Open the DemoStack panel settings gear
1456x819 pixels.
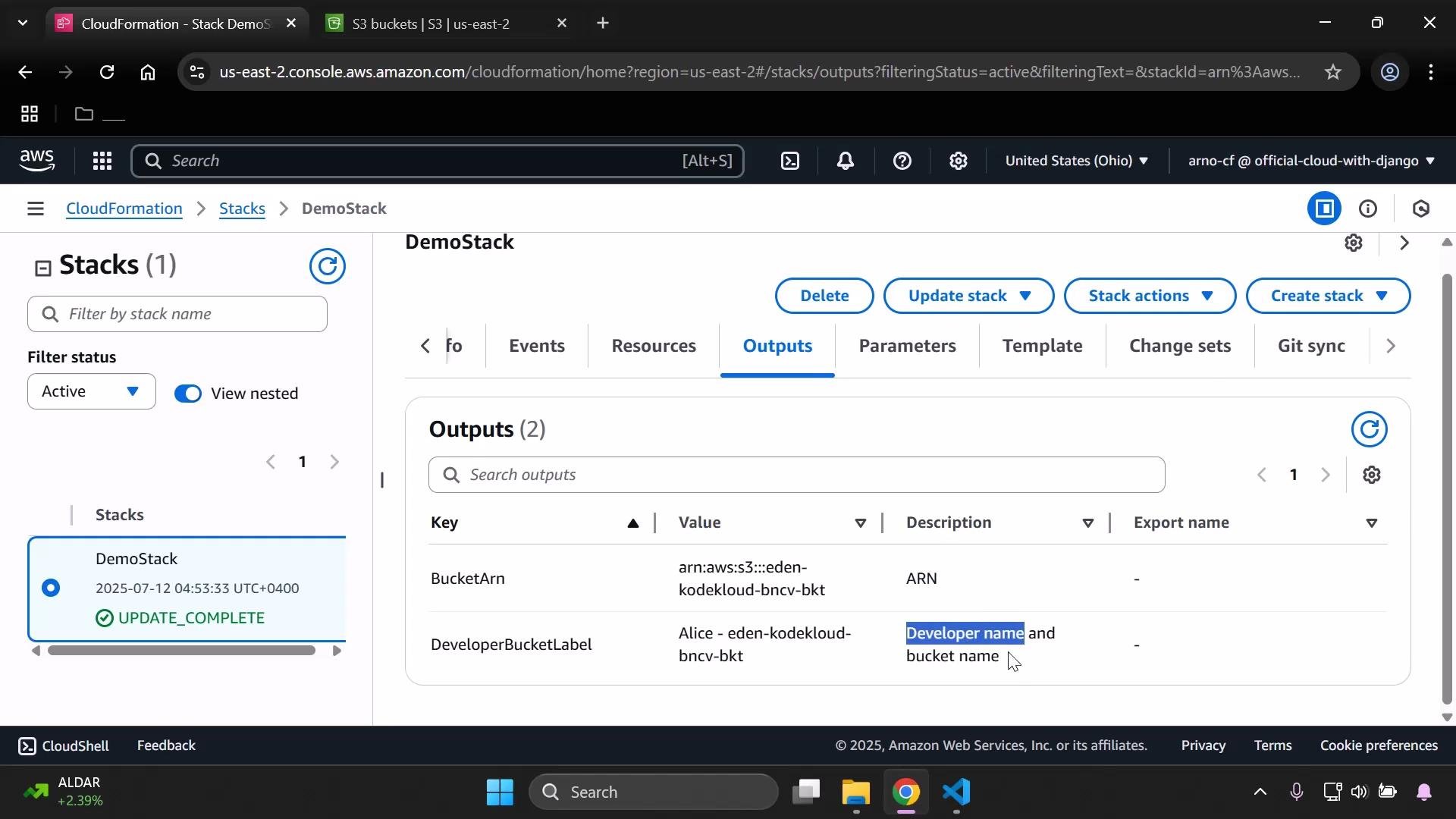coord(1354,243)
